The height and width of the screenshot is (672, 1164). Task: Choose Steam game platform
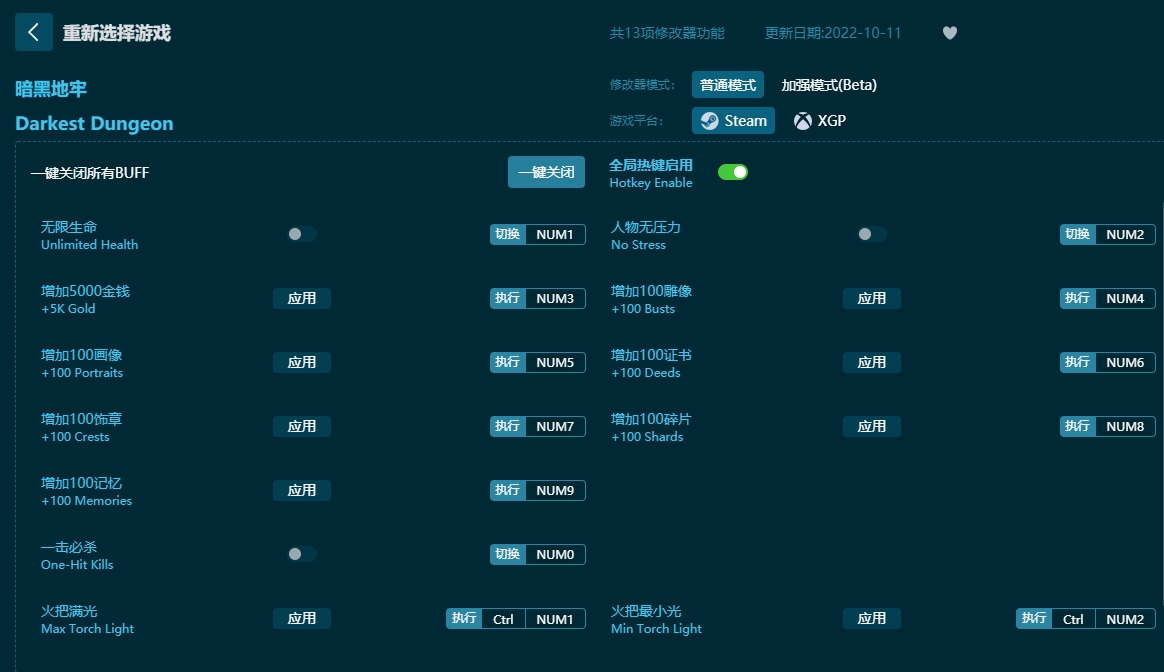pyautogui.click(x=733, y=120)
